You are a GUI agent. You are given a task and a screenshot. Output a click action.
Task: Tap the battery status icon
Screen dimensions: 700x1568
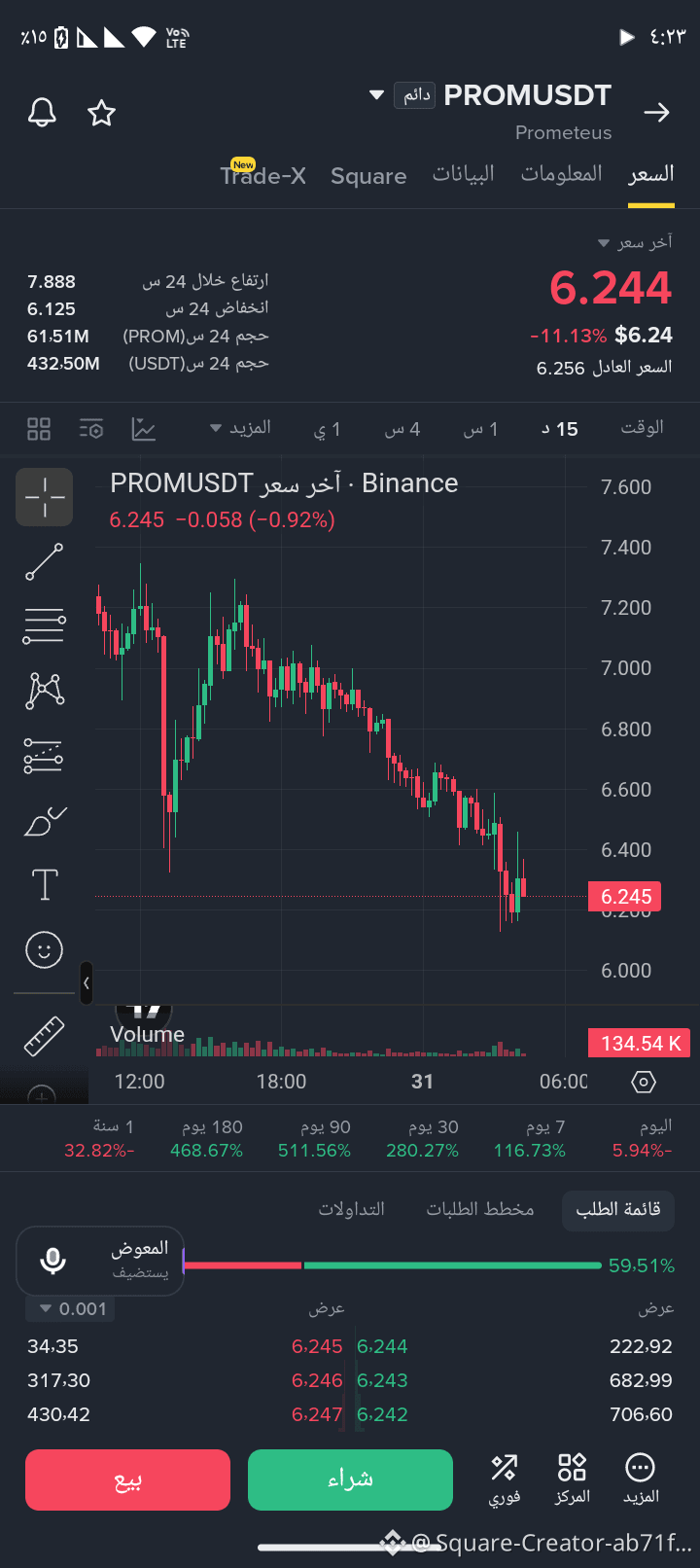(61, 37)
